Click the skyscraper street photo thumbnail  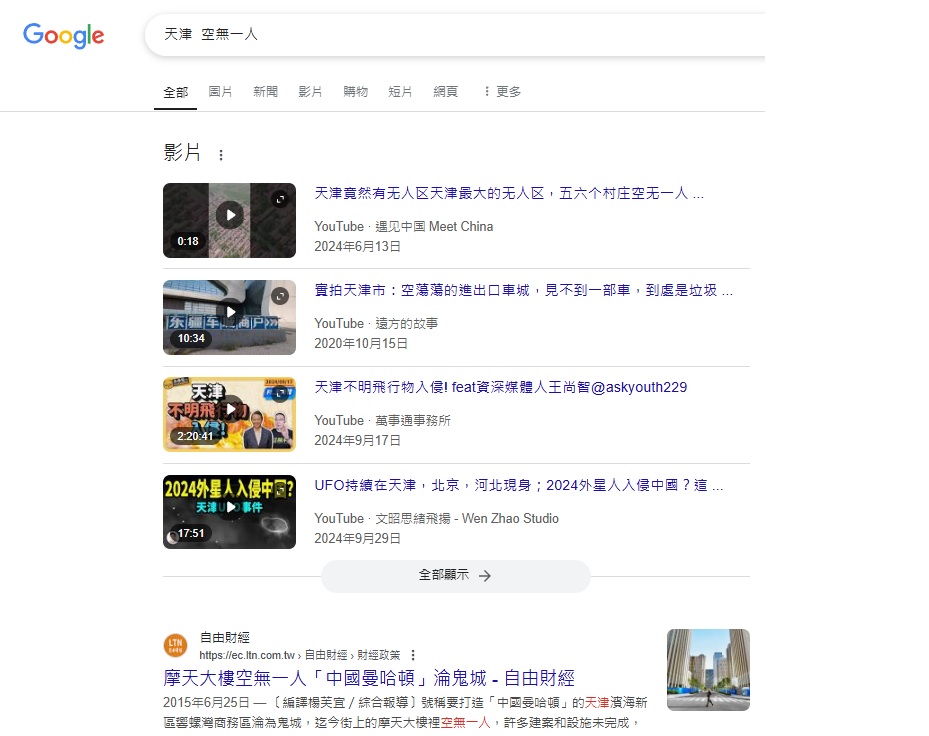coord(708,670)
